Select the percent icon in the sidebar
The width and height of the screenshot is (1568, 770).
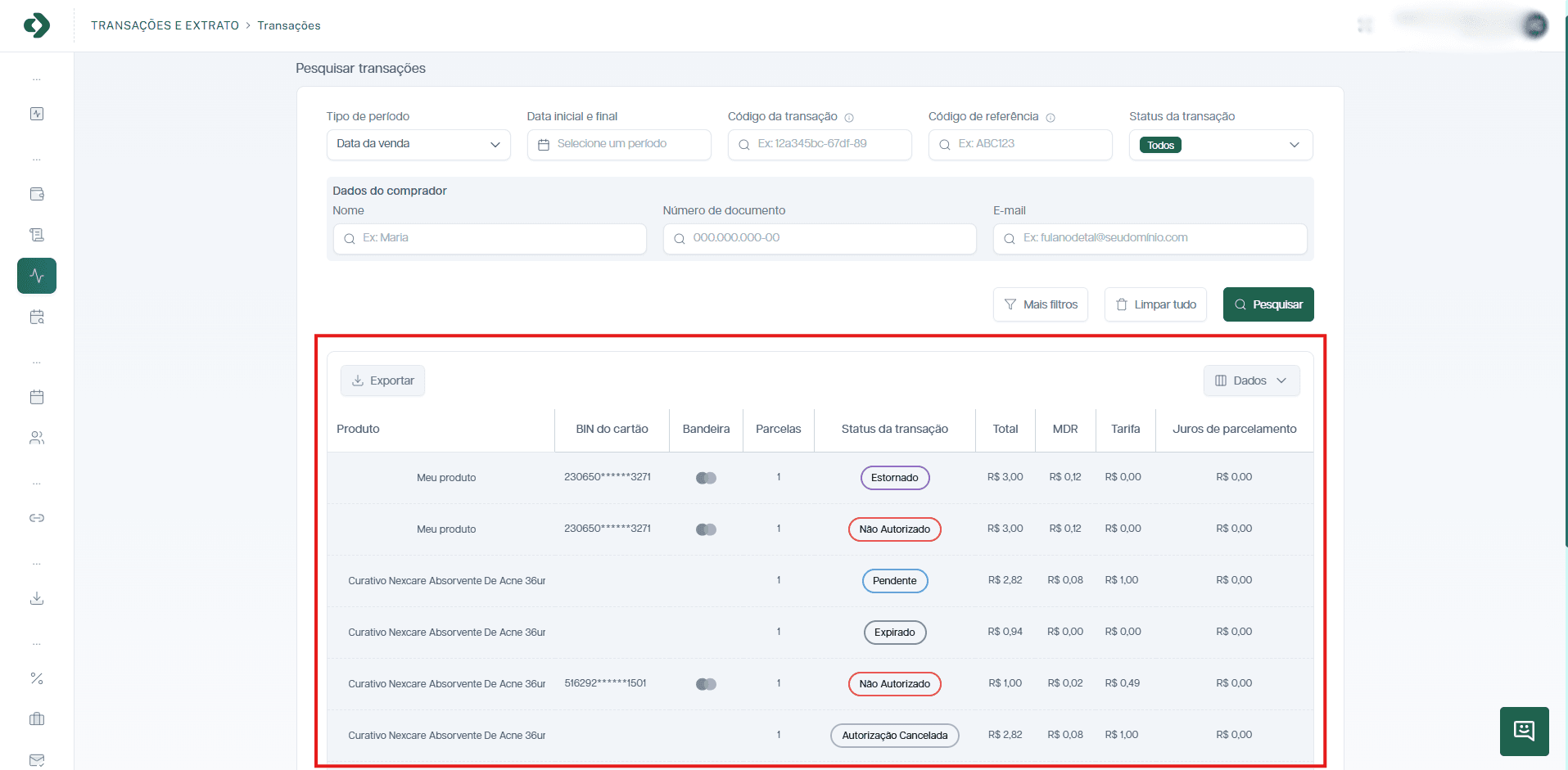(x=37, y=678)
